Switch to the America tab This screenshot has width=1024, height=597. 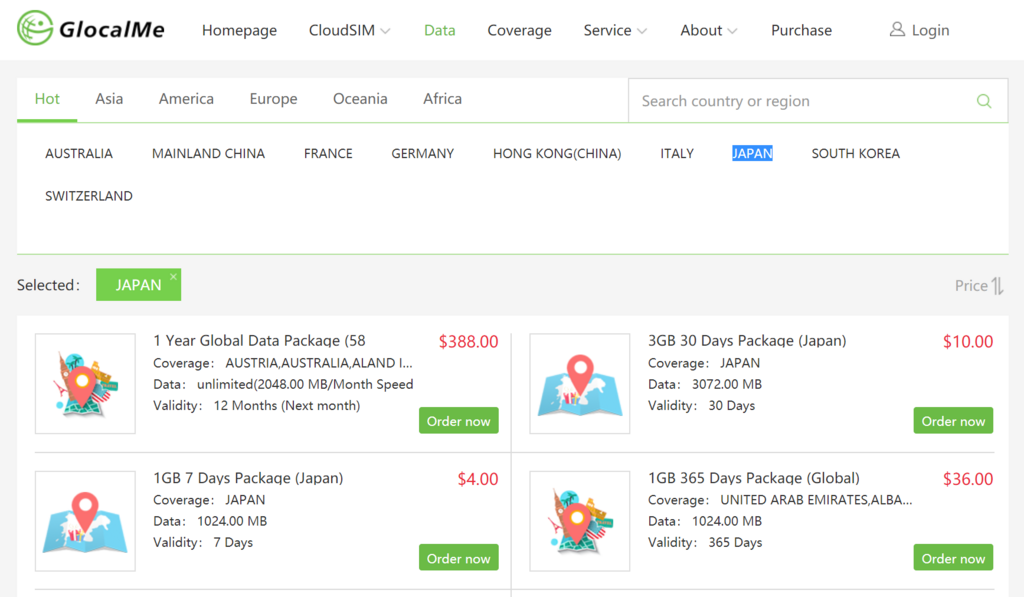coord(186,99)
